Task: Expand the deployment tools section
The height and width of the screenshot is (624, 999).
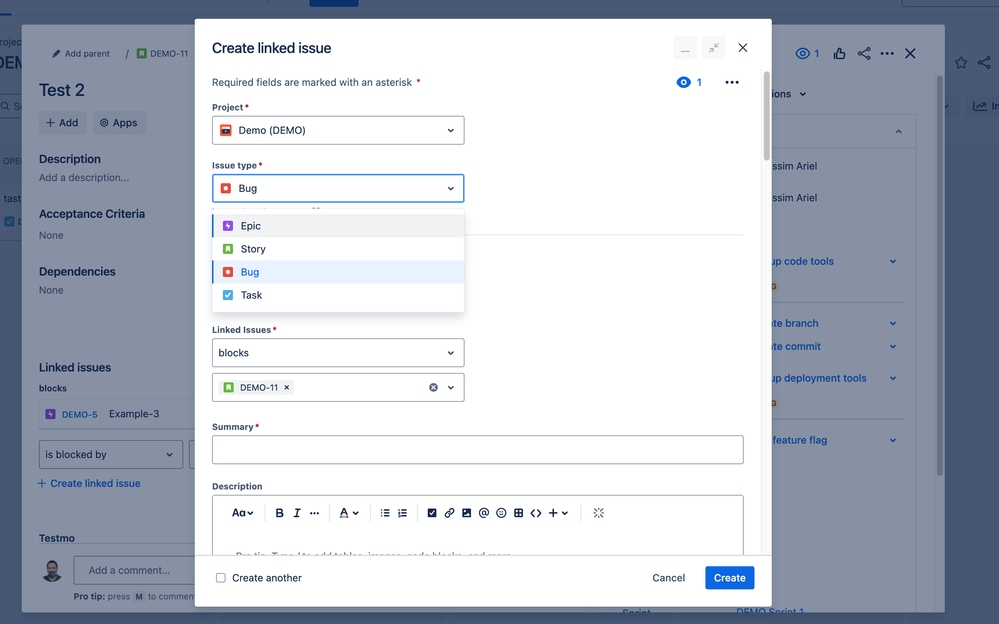Action: [893, 378]
